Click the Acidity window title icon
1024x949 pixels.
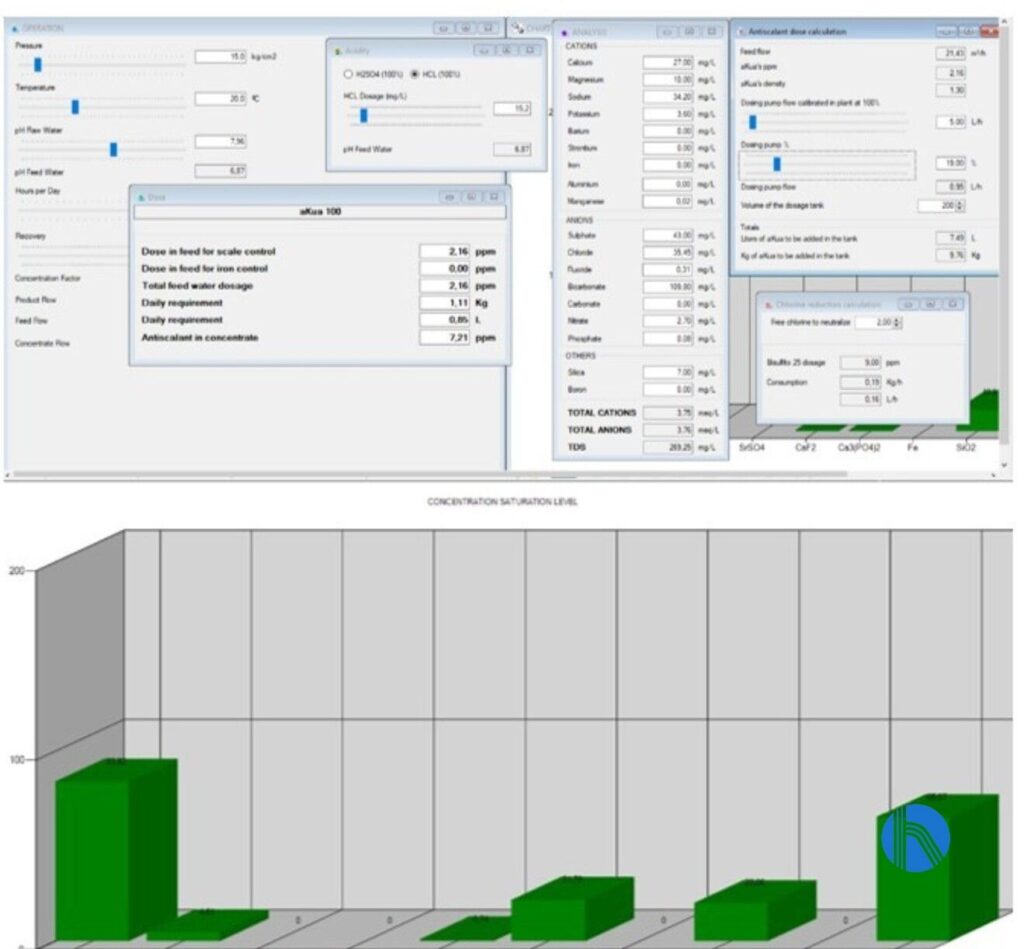tap(338, 49)
